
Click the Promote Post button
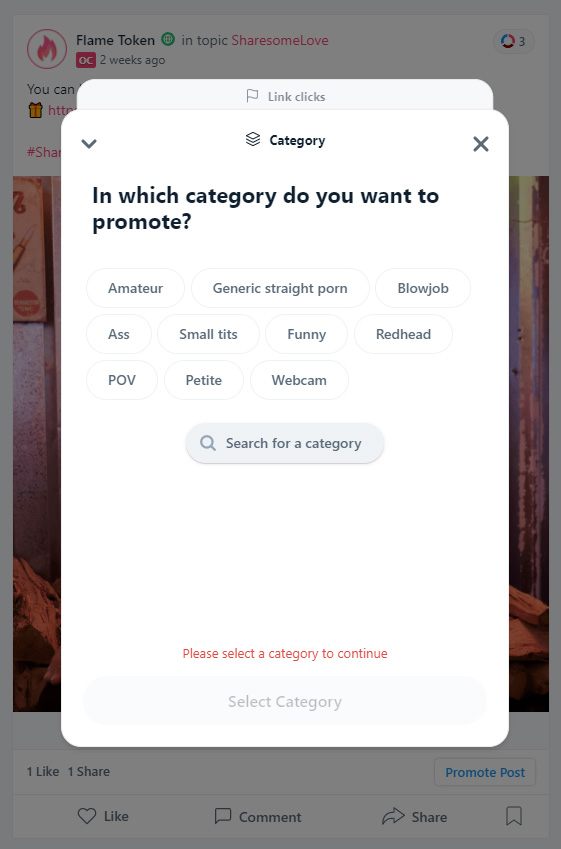[485, 772]
